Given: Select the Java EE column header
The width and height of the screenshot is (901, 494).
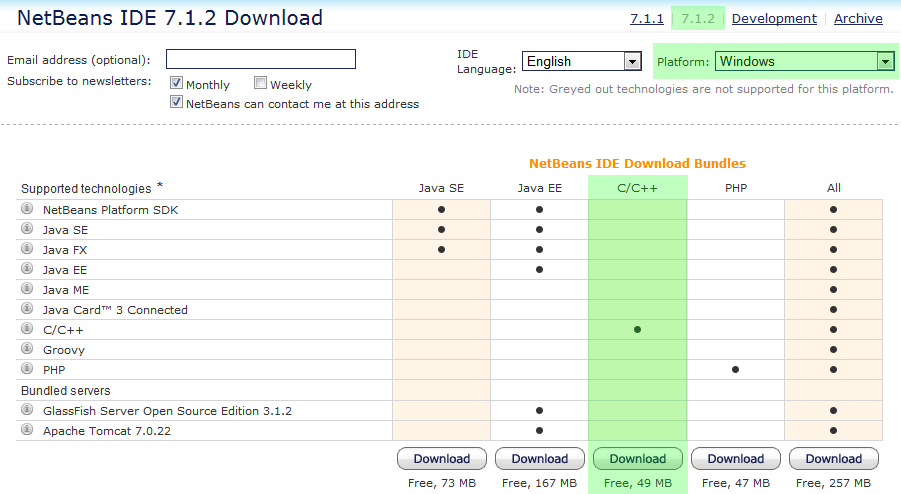Looking at the screenshot, I should [x=540, y=188].
